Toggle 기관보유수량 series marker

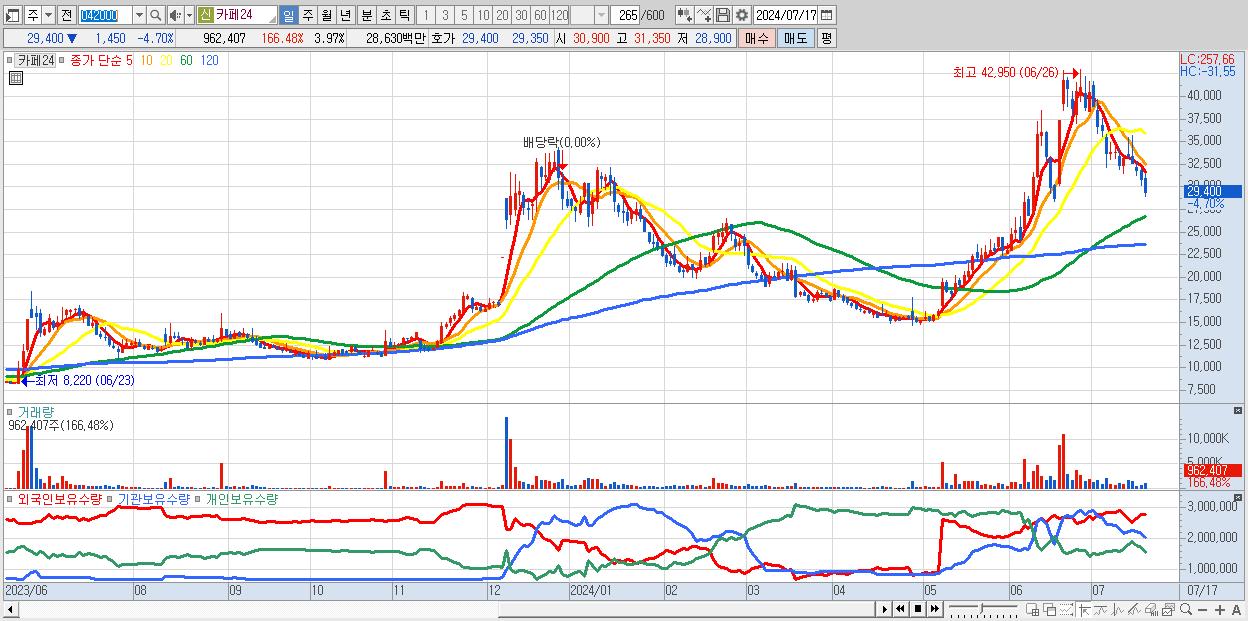point(110,498)
